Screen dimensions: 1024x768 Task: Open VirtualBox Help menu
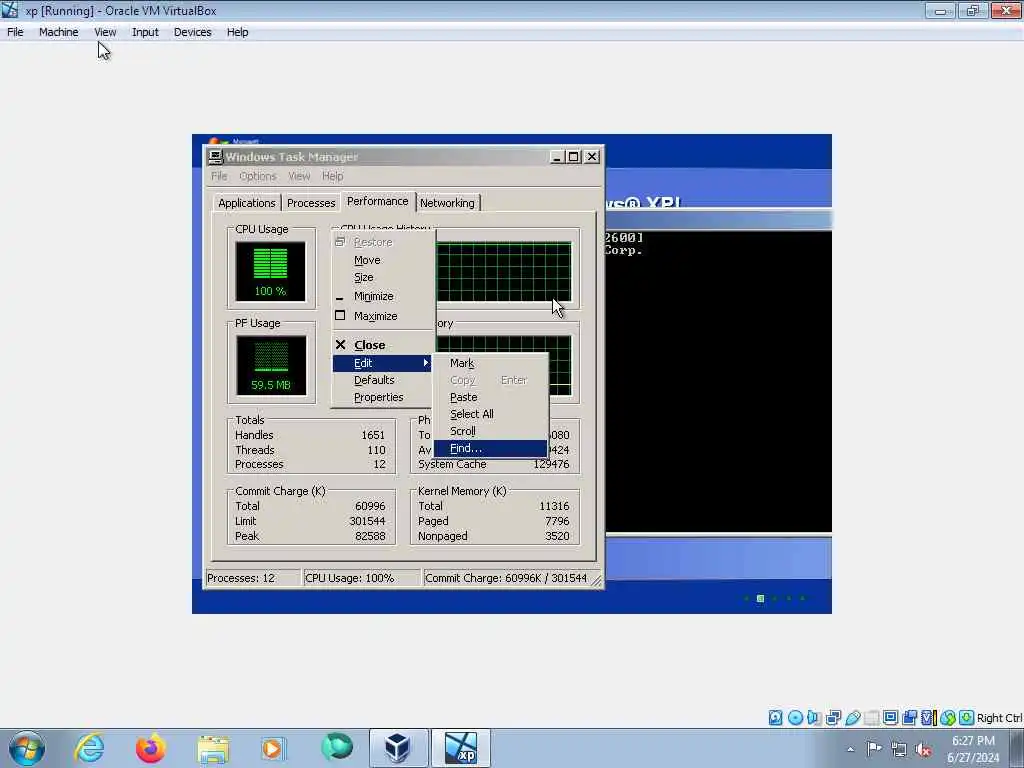[238, 32]
